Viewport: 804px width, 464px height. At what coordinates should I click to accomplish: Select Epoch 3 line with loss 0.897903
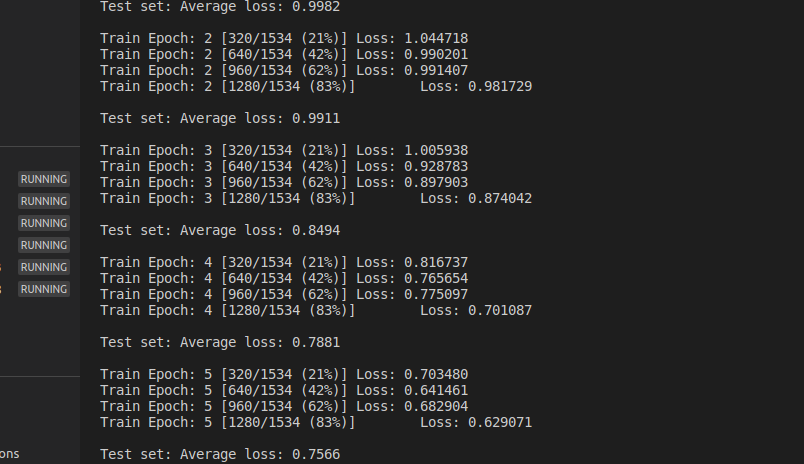click(x=284, y=182)
